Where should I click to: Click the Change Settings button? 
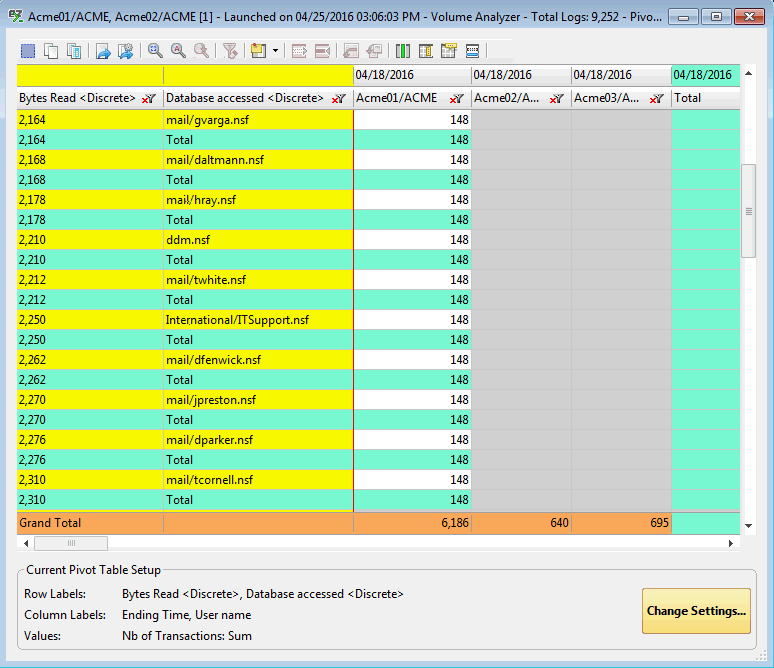(x=696, y=611)
